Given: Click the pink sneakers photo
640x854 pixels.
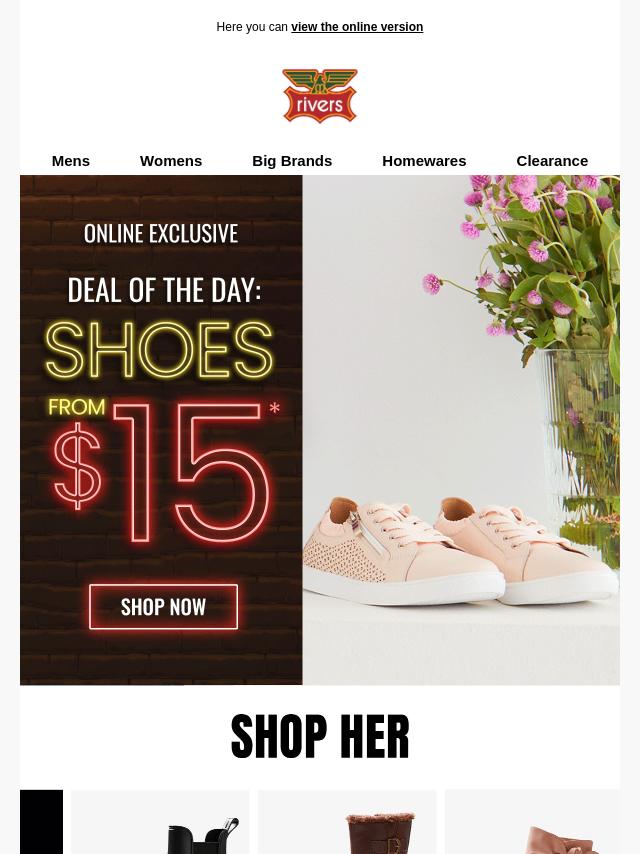Looking at the screenshot, I should click(460, 550).
